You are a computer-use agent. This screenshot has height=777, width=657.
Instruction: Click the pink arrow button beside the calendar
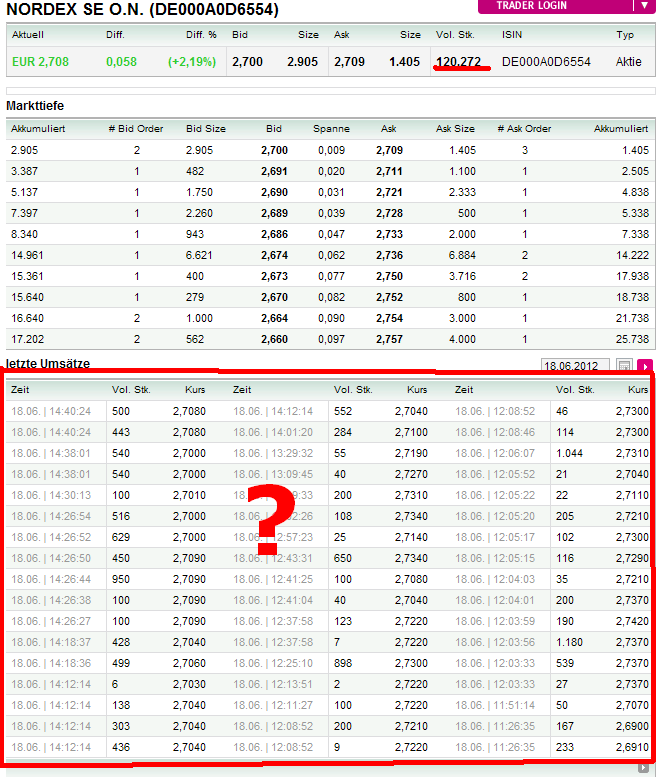coord(645,366)
